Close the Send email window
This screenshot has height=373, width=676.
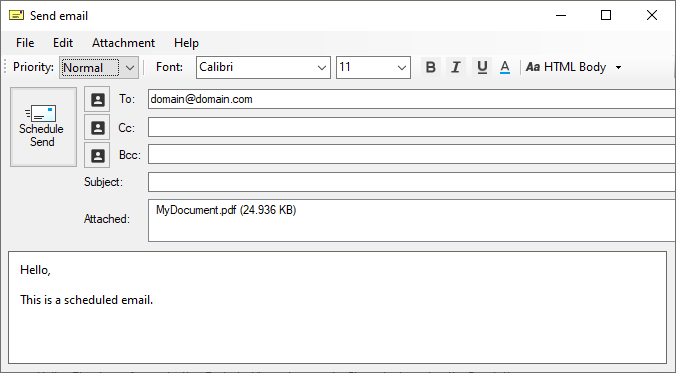tap(652, 16)
